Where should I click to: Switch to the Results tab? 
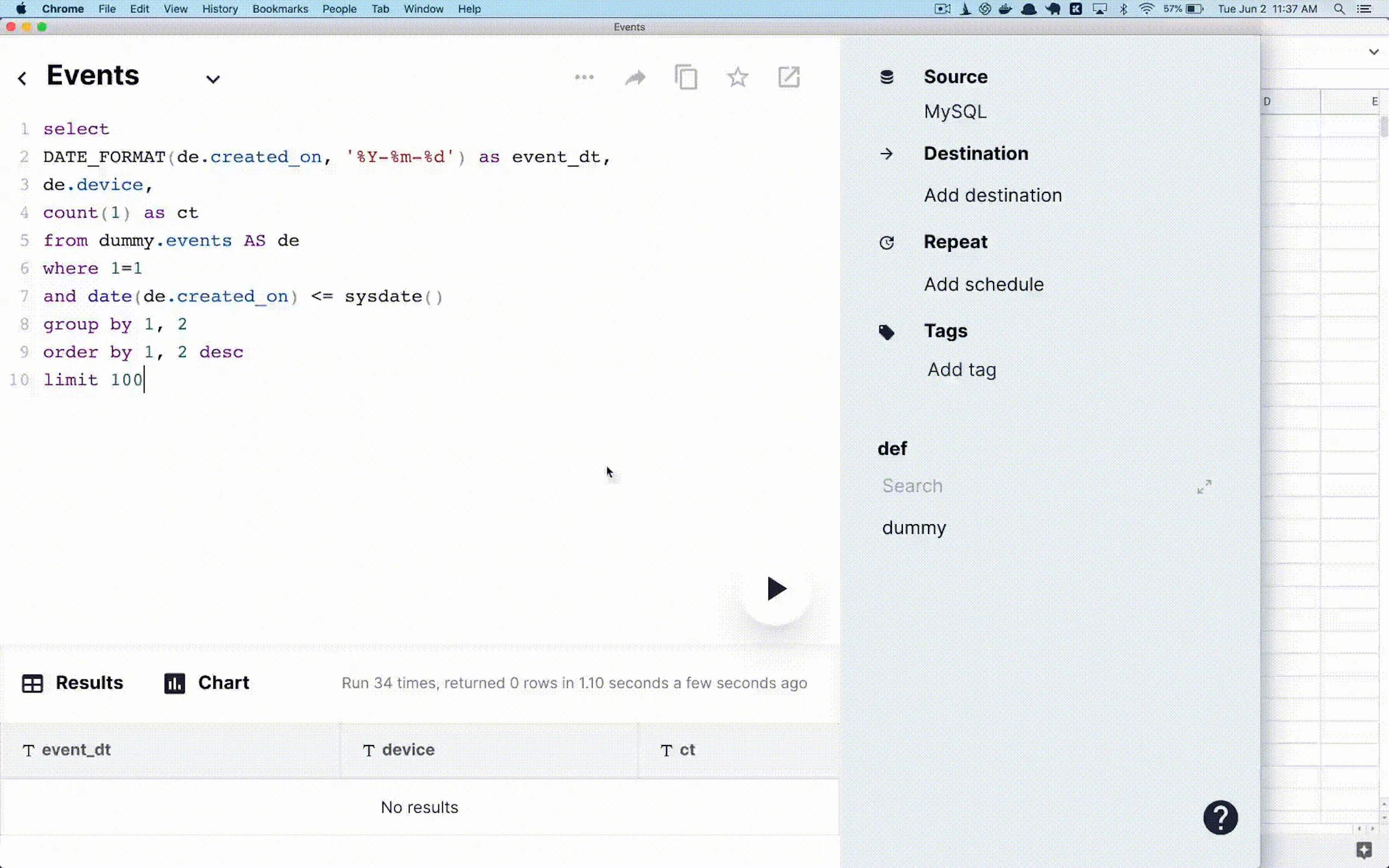point(73,683)
